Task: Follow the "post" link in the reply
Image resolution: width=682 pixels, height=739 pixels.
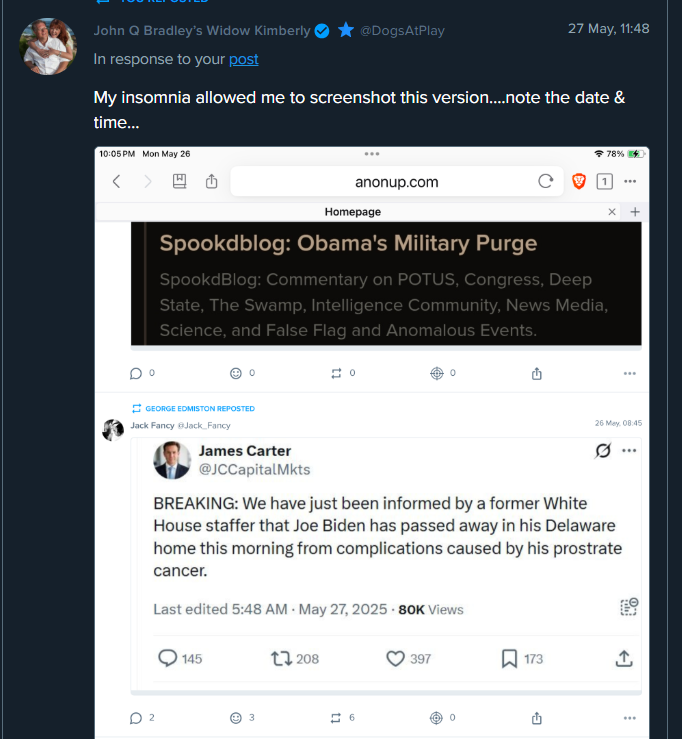Action: click(x=243, y=59)
